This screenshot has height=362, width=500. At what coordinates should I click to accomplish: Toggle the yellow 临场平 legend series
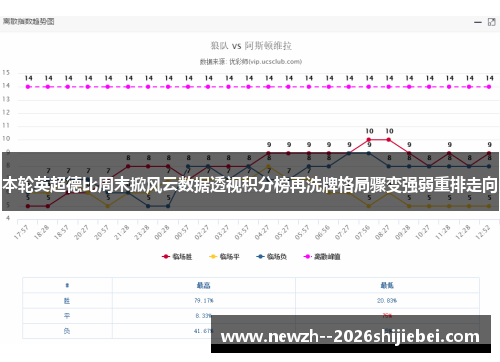[x=224, y=256]
